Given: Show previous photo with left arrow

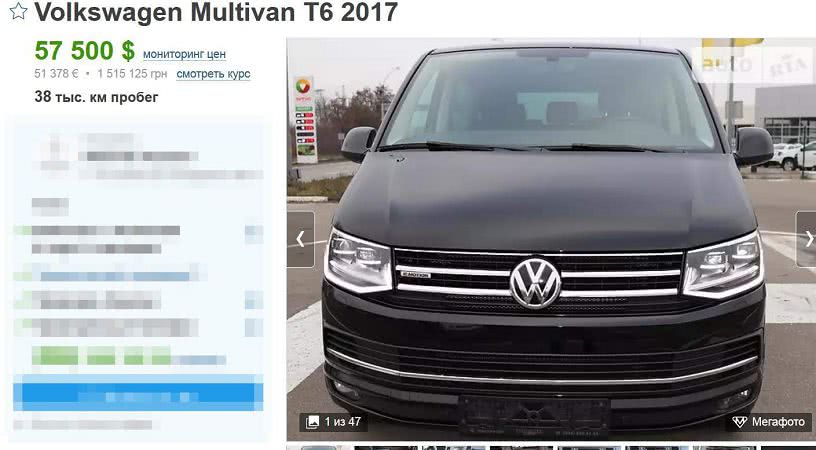Looking at the screenshot, I should click(301, 239).
